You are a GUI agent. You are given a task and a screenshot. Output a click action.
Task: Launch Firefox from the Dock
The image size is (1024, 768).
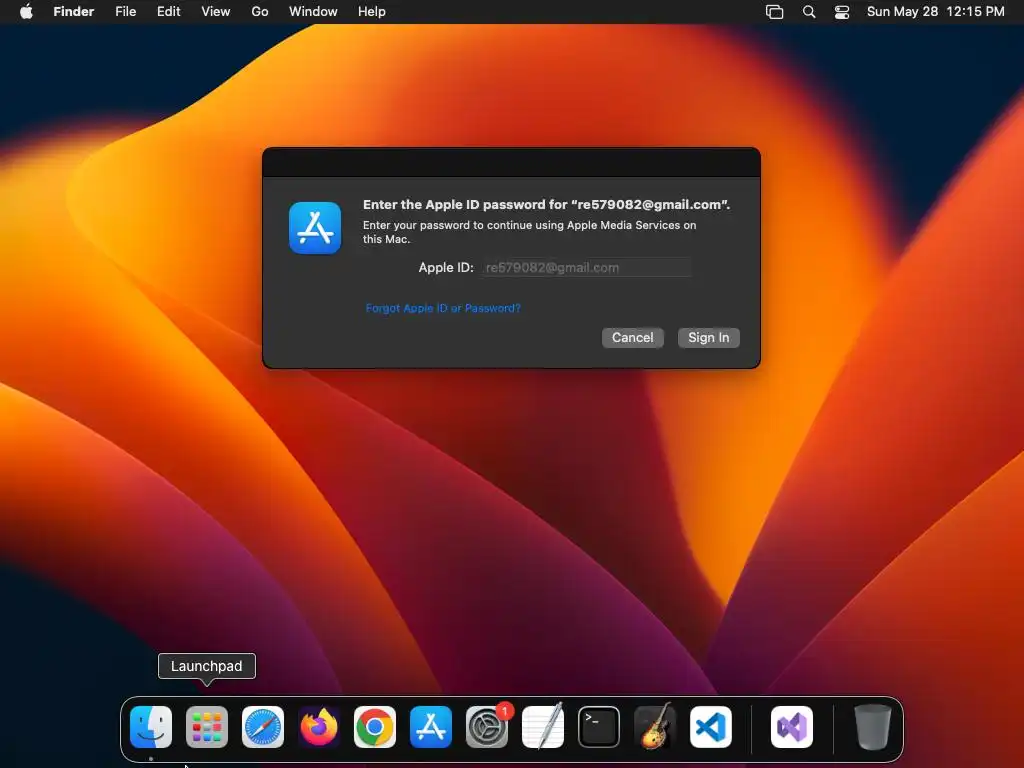[x=319, y=727]
